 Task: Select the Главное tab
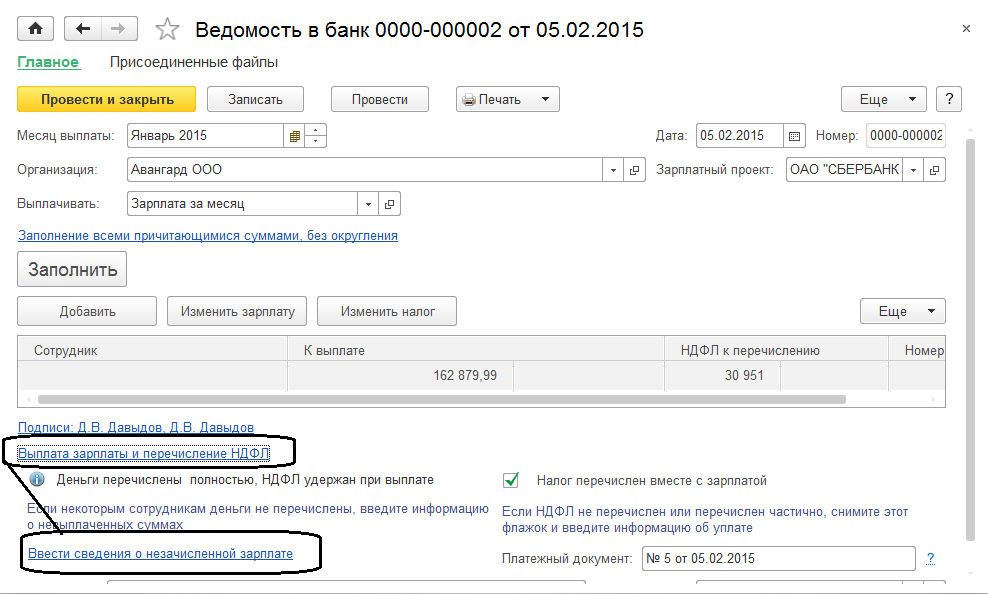click(x=48, y=62)
